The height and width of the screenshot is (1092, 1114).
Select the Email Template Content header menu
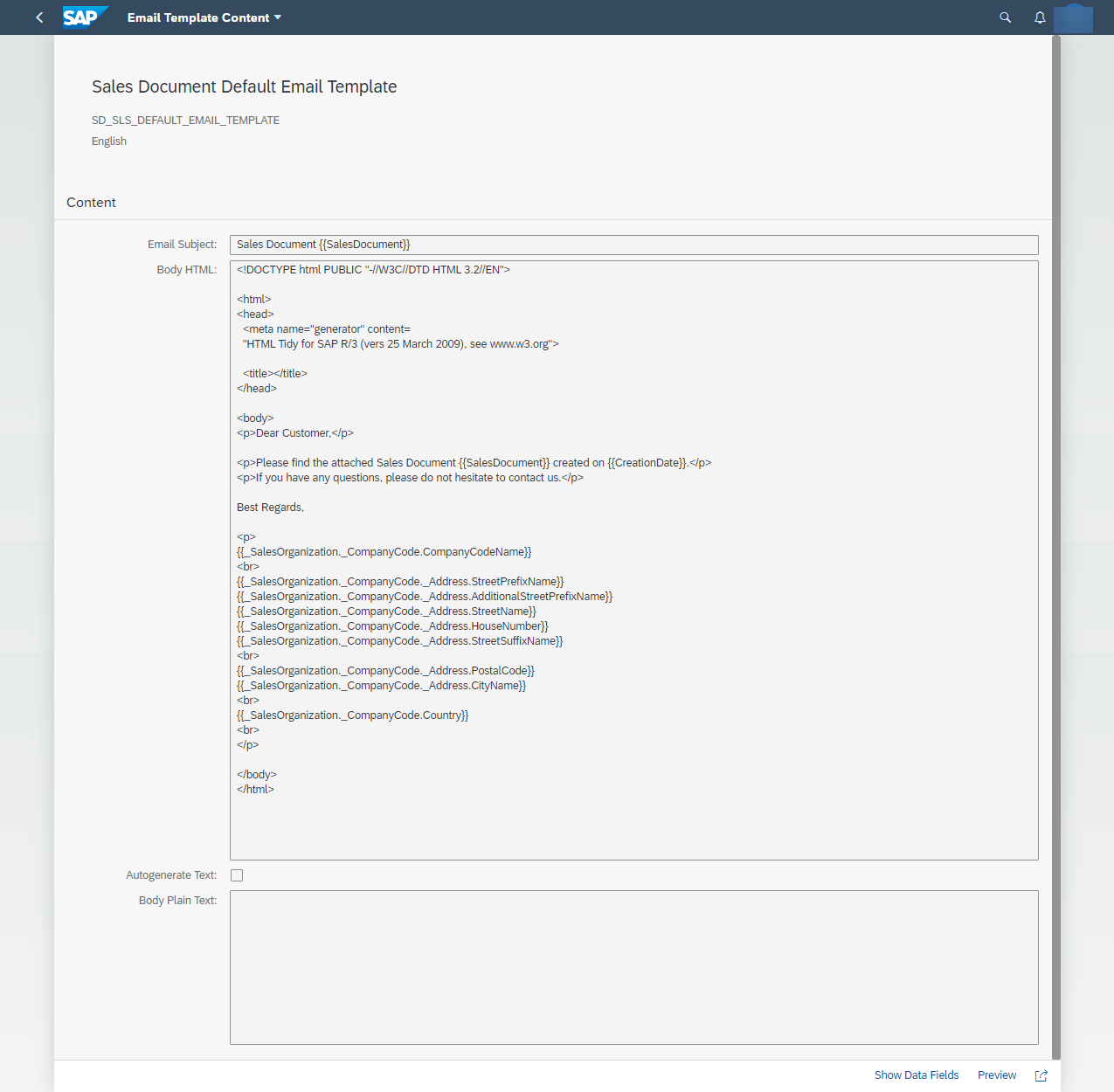click(x=203, y=17)
